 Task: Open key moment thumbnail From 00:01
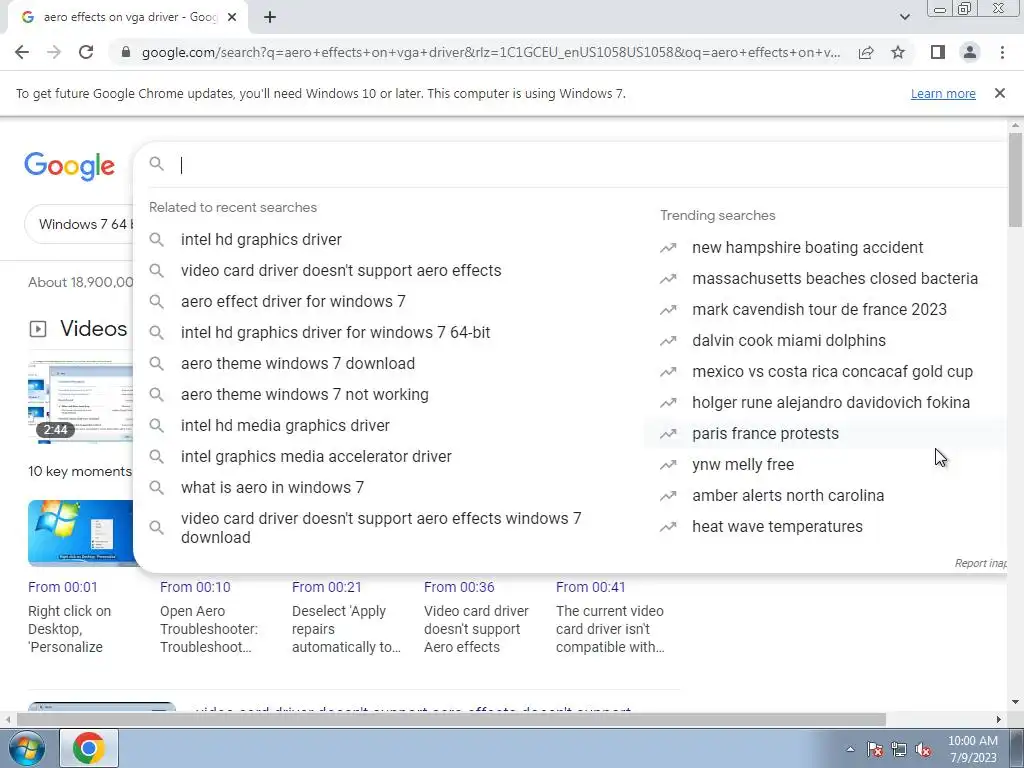tap(80, 533)
